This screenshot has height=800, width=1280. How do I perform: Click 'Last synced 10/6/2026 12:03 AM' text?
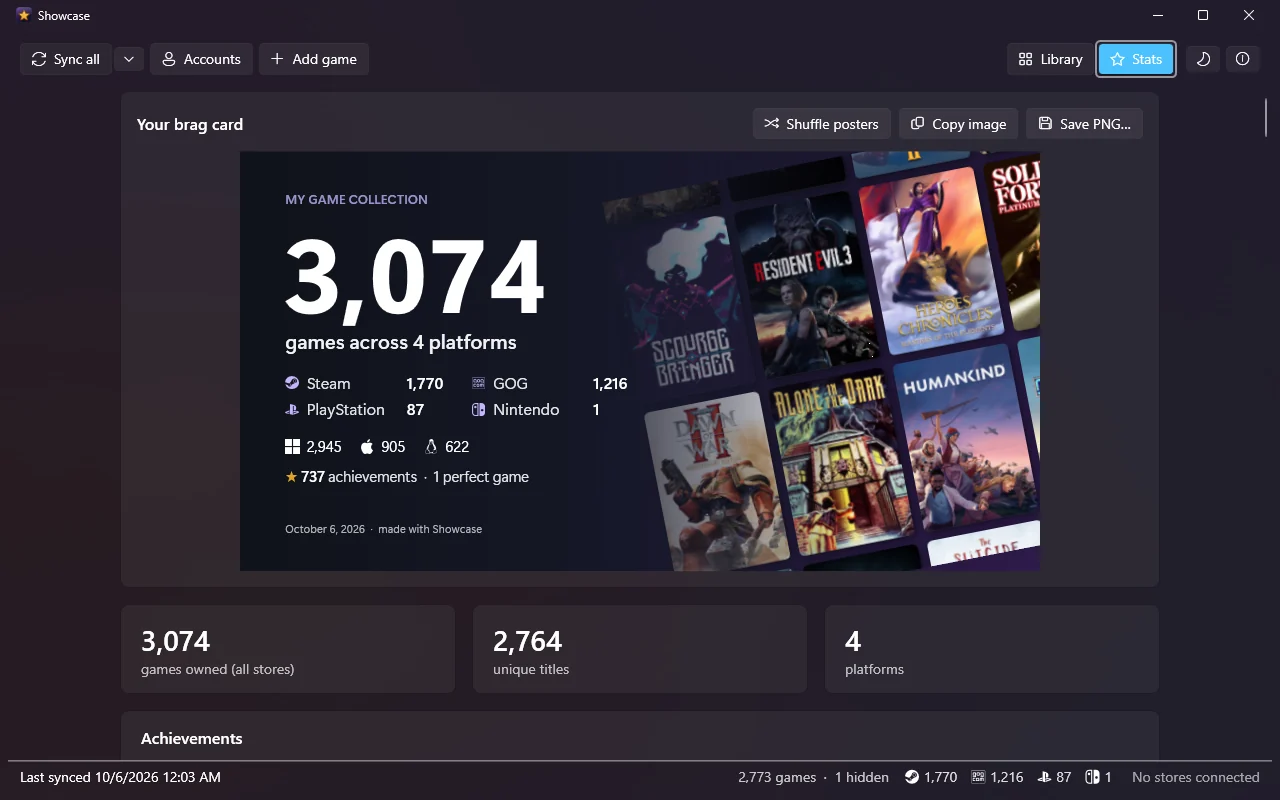(120, 777)
